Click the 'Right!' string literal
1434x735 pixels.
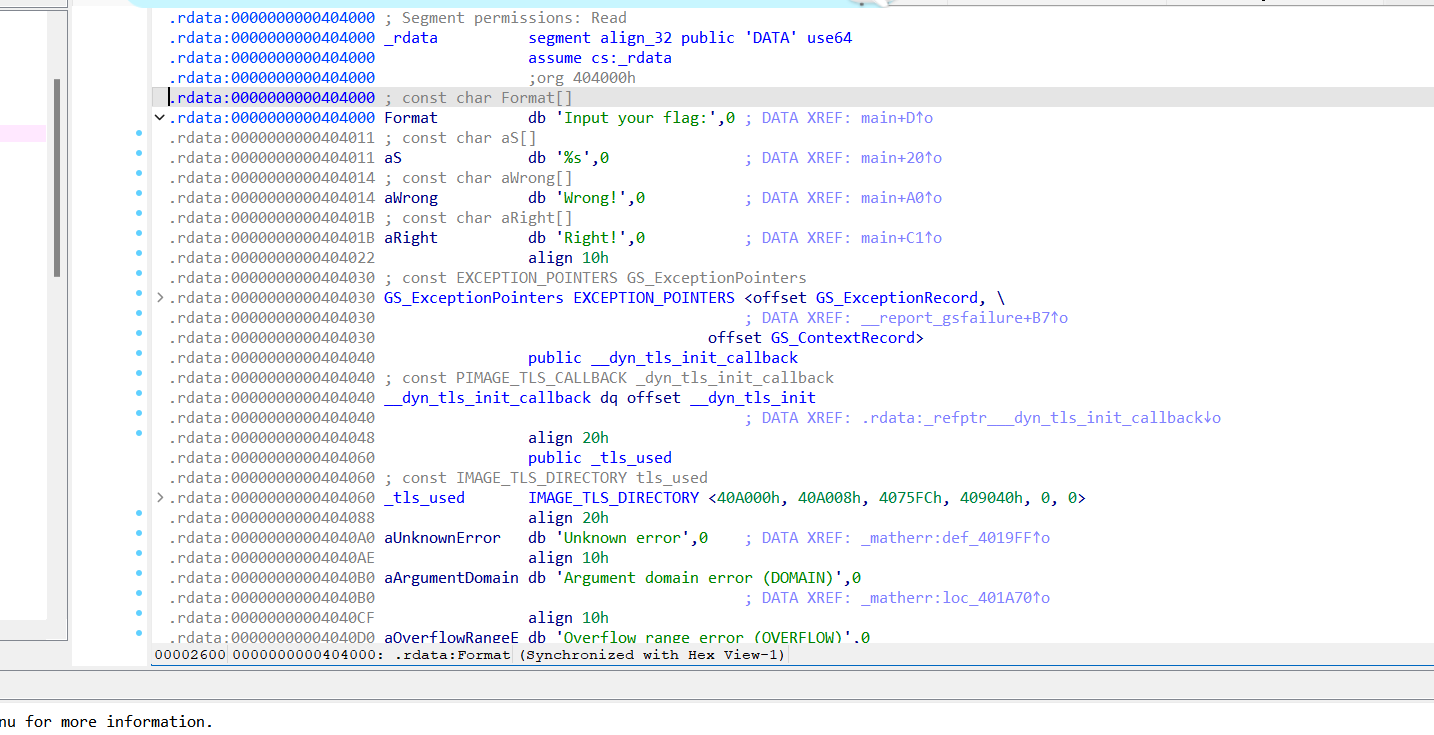(591, 238)
